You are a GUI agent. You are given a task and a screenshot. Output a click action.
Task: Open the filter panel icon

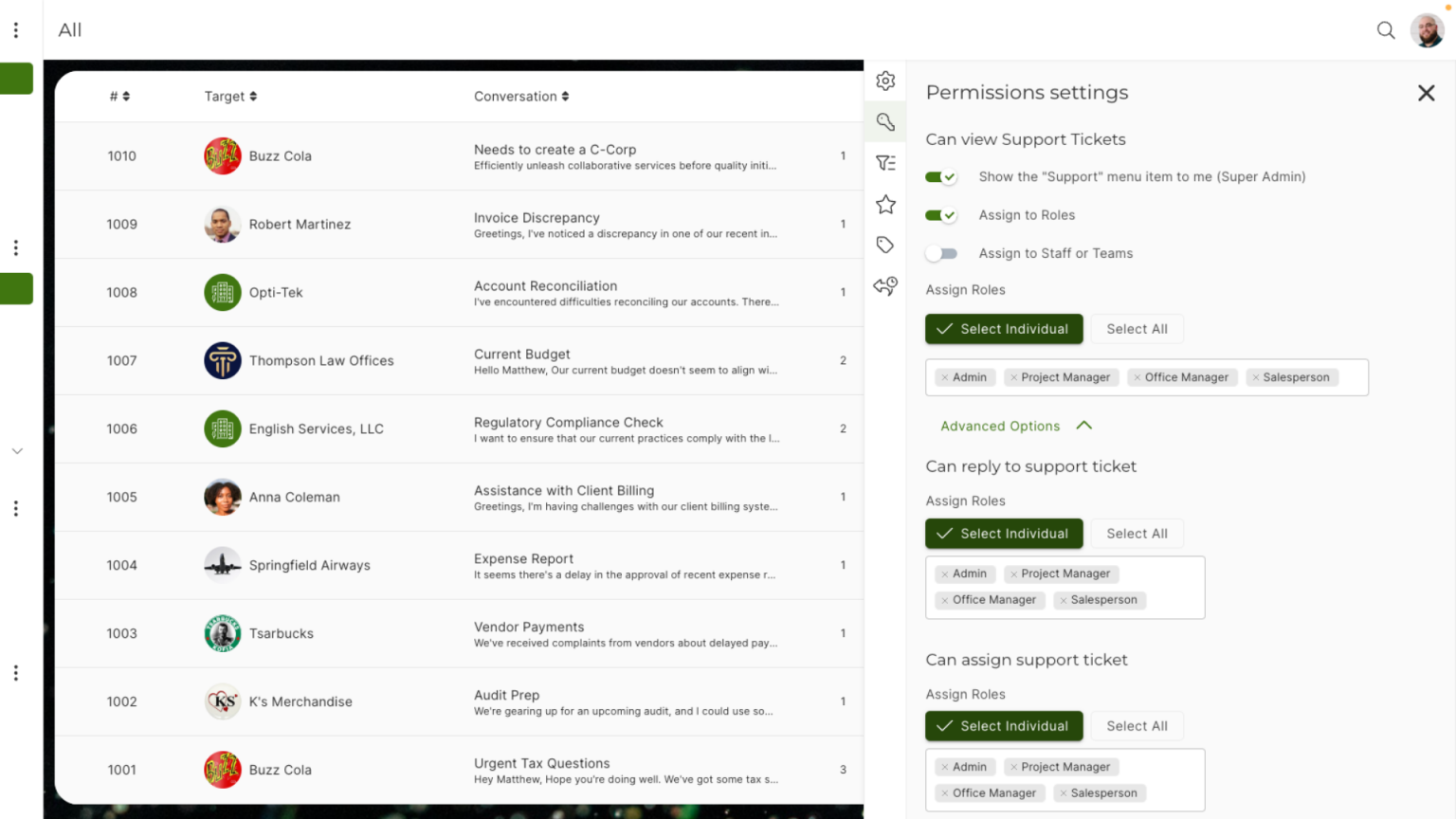tap(885, 162)
